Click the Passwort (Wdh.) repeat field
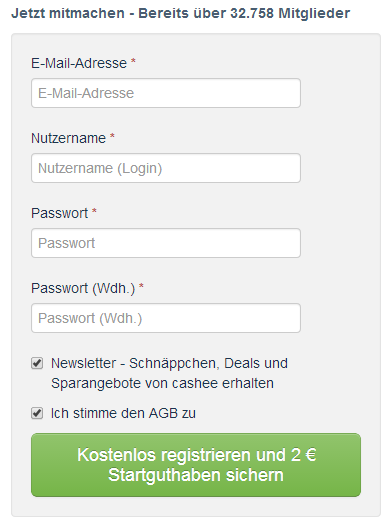 [166, 318]
